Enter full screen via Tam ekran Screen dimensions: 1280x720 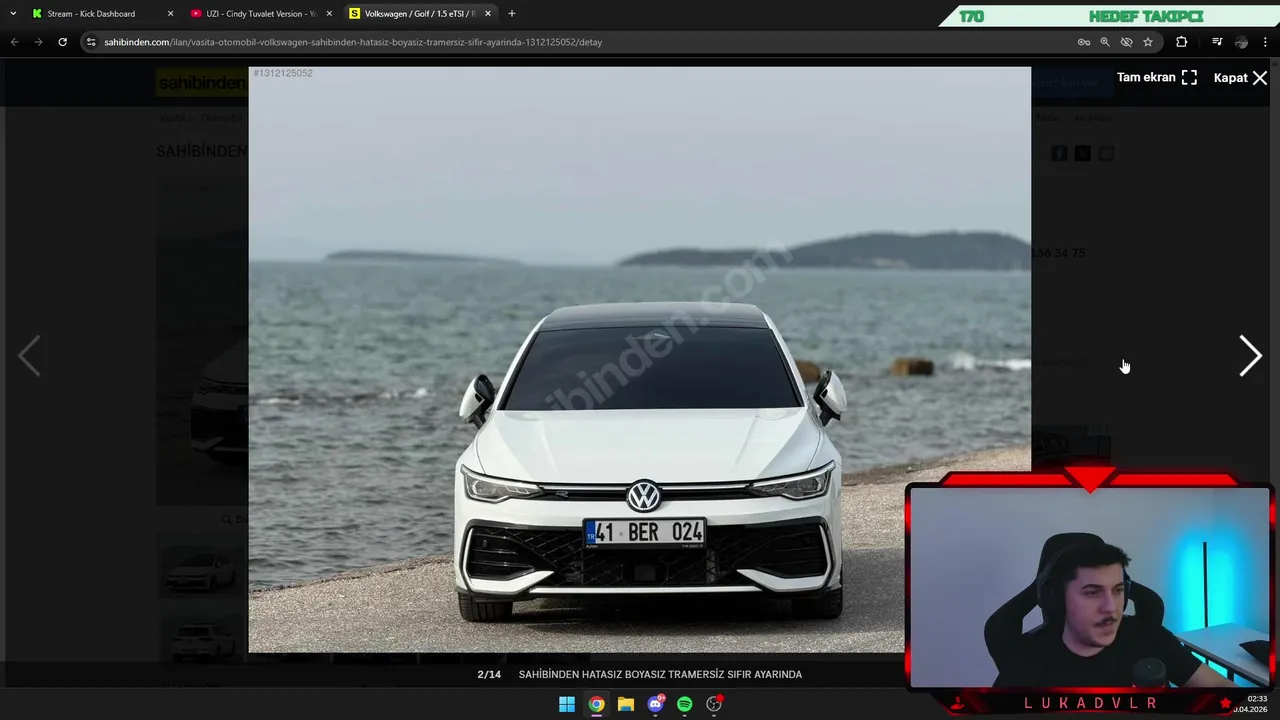point(1157,78)
